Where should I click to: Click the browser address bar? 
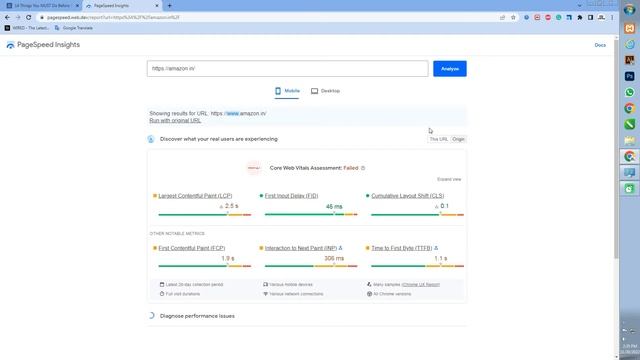click(269, 18)
